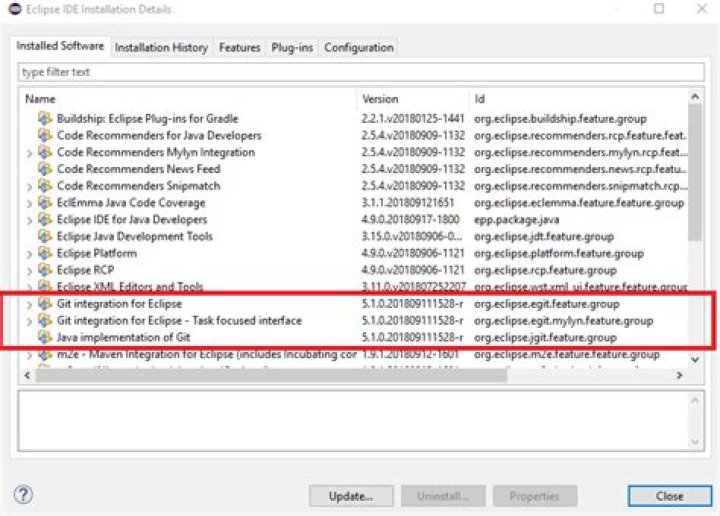Image resolution: width=720 pixels, height=516 pixels.
Task: Open the help question mark icon
Action: pos(23,495)
